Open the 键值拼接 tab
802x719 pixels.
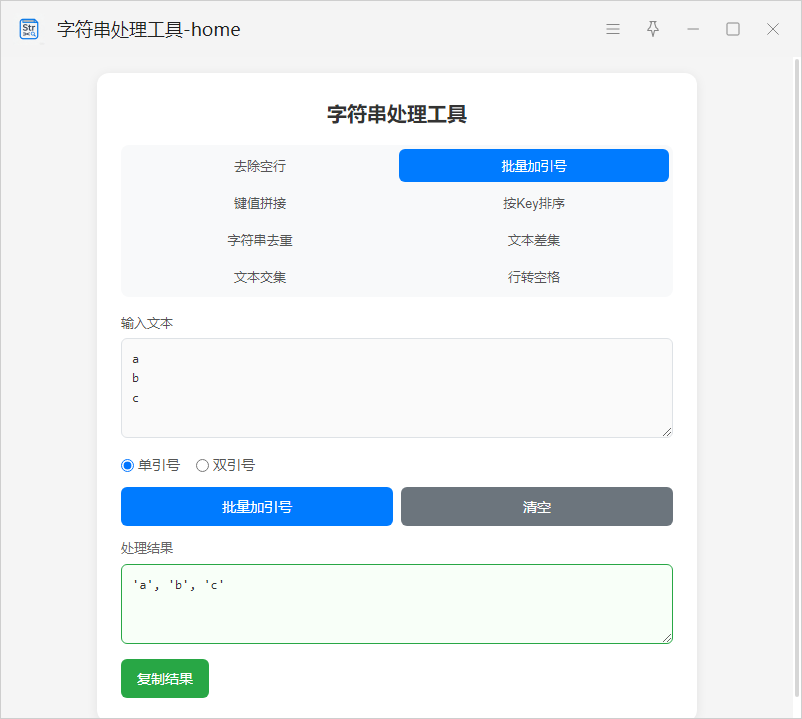260,203
